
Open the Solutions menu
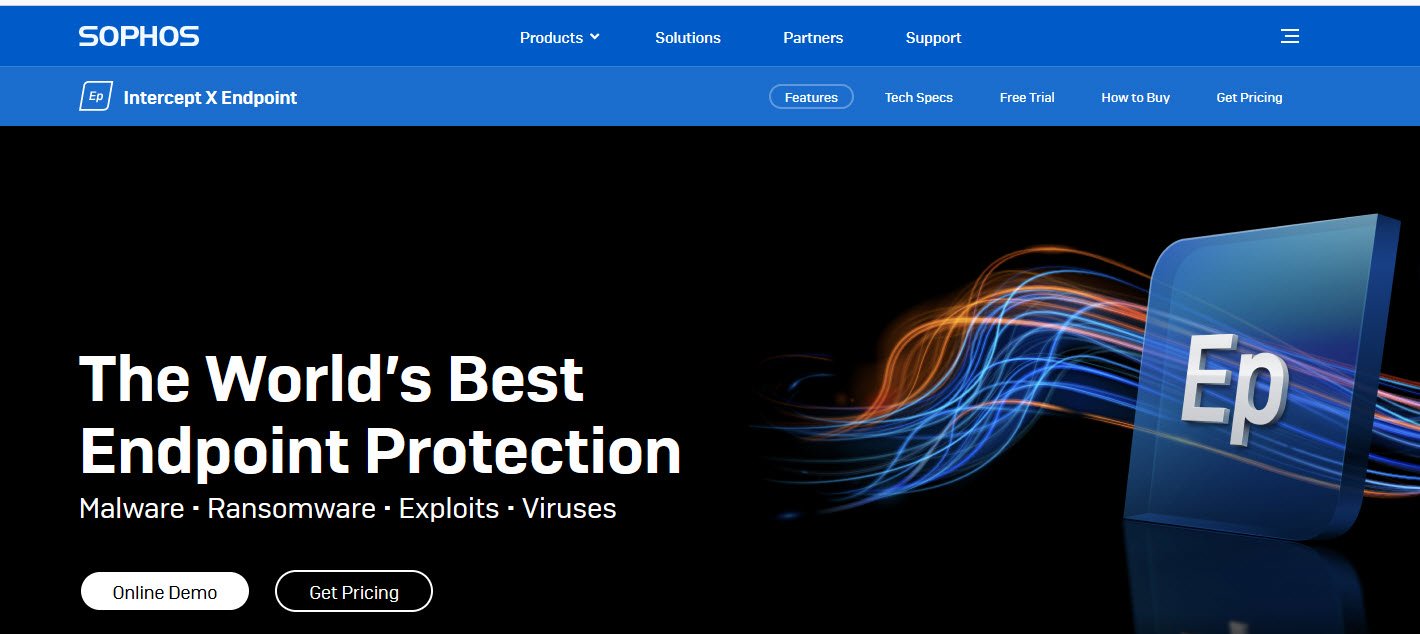688,37
